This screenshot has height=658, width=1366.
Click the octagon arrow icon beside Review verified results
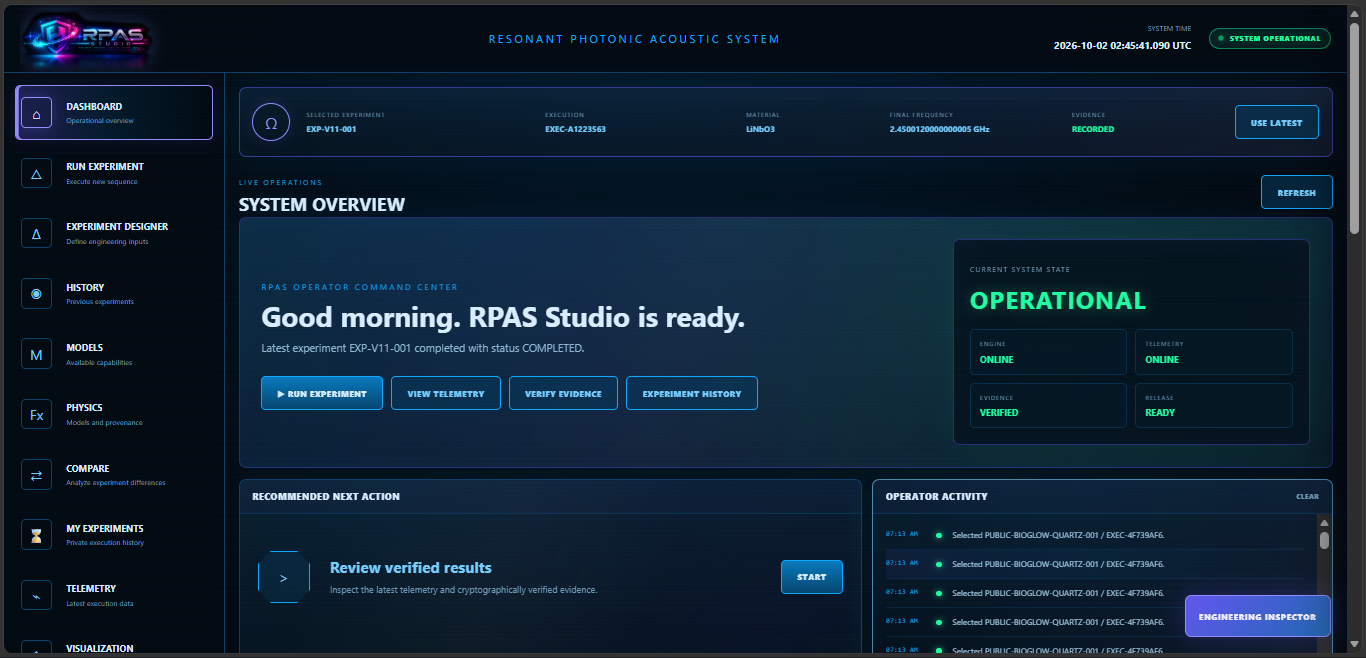pyautogui.click(x=284, y=577)
